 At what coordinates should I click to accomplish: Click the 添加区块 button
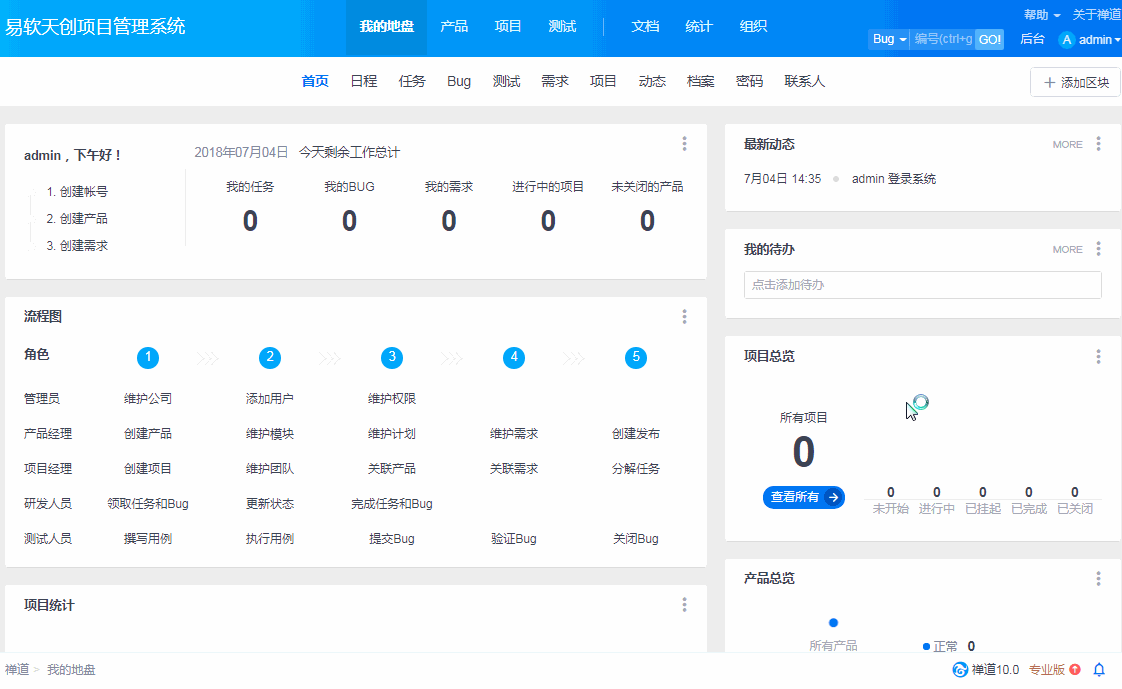coord(1075,83)
